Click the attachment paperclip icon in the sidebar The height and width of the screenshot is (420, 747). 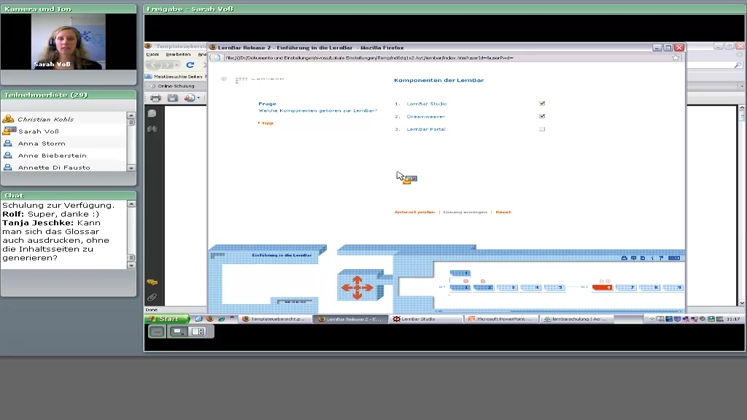click(152, 298)
